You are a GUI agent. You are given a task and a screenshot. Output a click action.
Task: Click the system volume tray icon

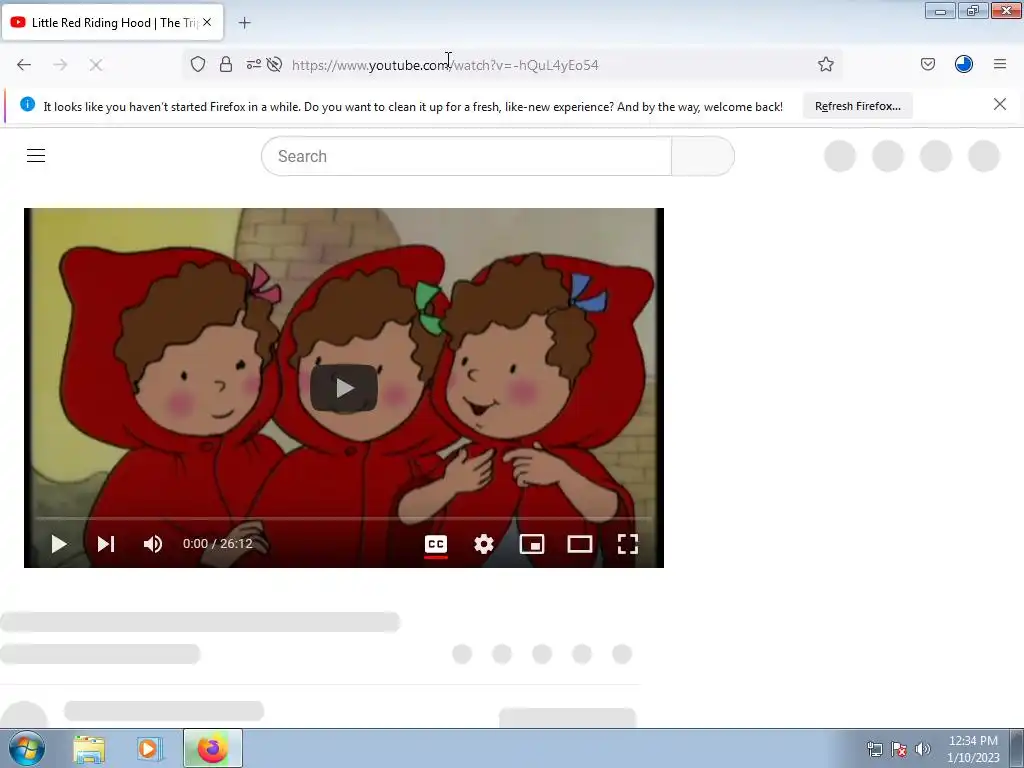click(923, 749)
